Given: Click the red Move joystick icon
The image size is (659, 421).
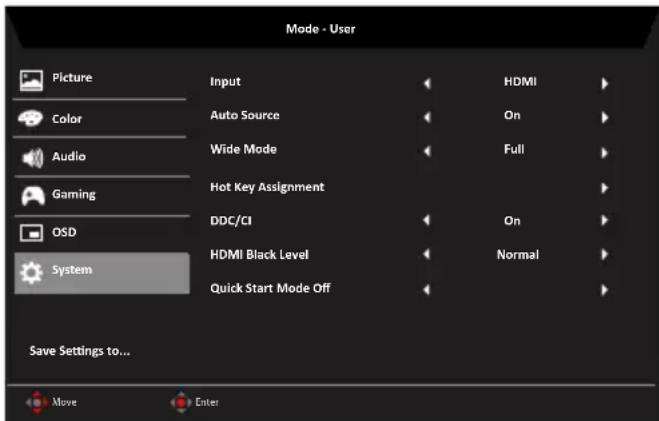Looking at the screenshot, I should click(x=37, y=403).
